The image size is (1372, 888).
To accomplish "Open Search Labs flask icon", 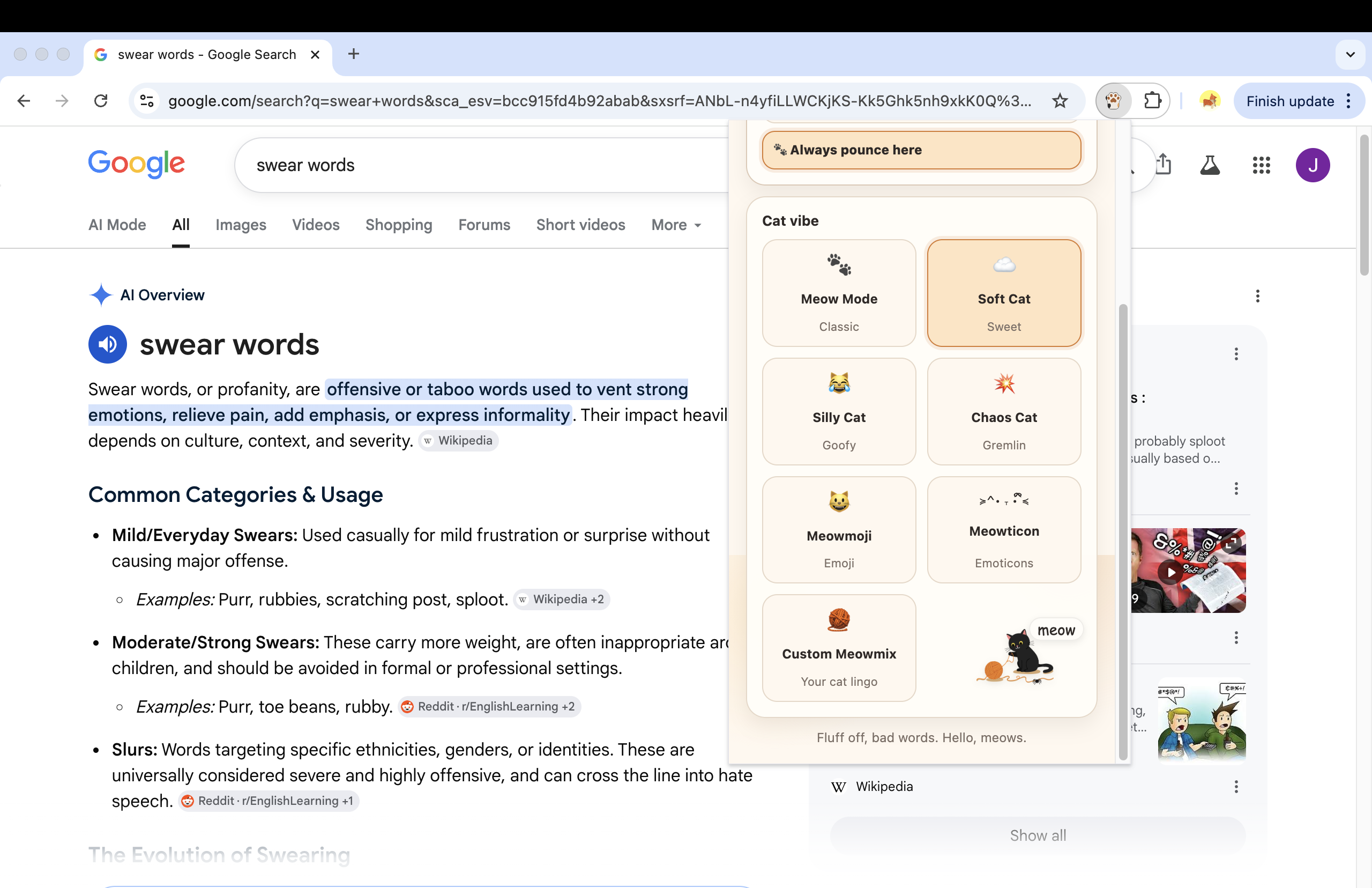I will 1210,166.
